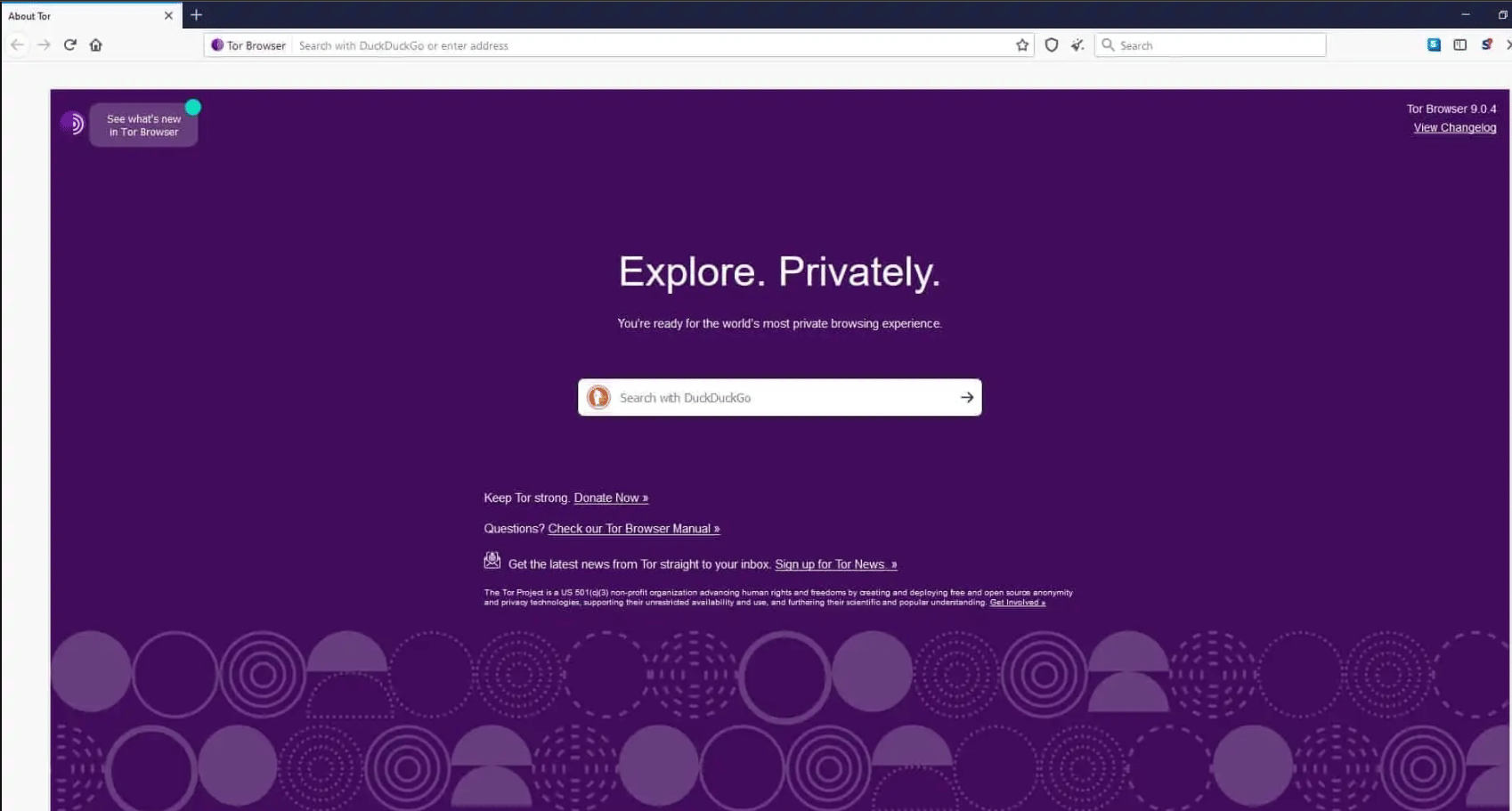
Task: Open the Tor Browser Manual link
Action: (633, 528)
